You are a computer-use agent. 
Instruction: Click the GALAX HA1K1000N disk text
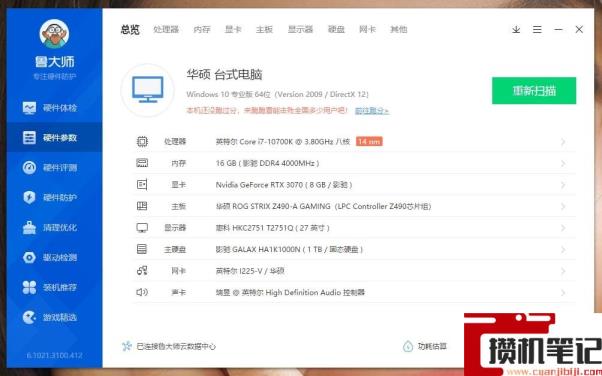point(289,249)
